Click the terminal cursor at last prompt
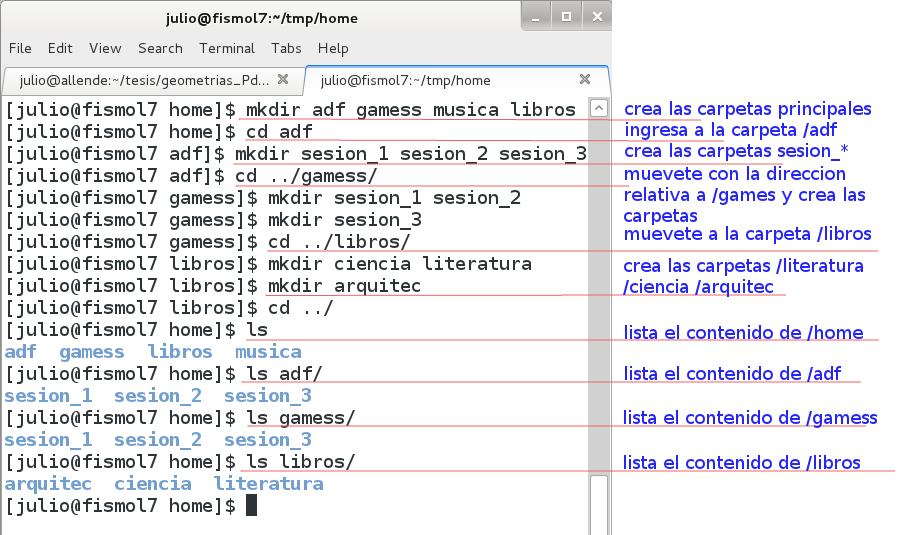The width and height of the screenshot is (908, 535). pyautogui.click(x=251, y=506)
